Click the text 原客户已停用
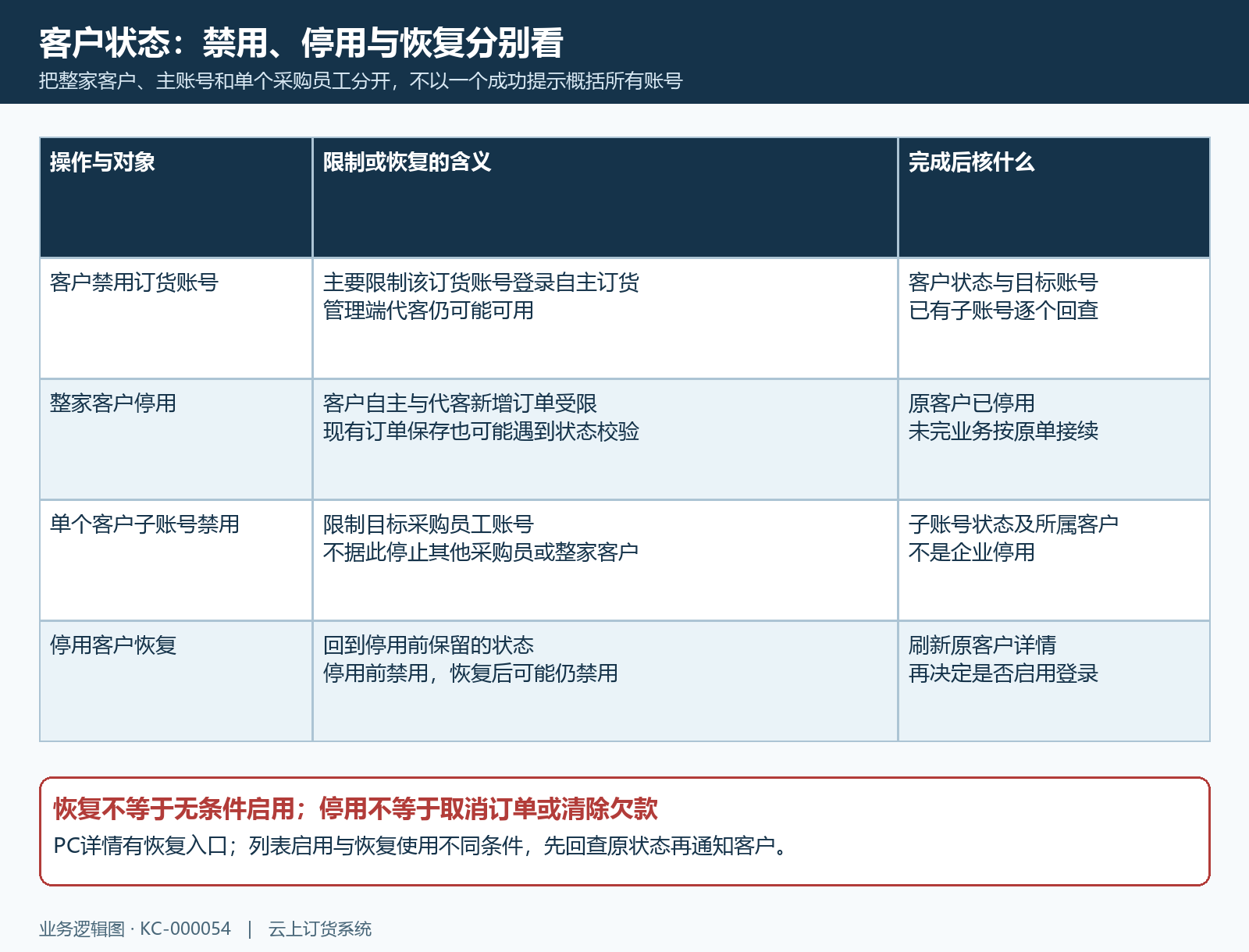 971,403
